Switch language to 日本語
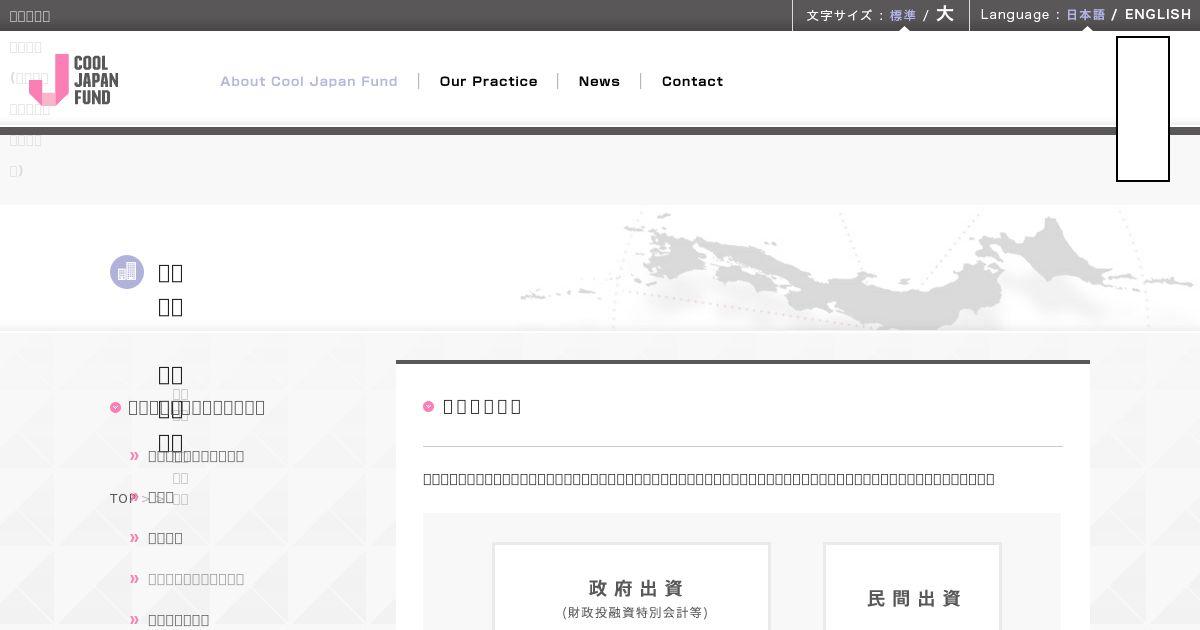This screenshot has height=630, width=1200. pos(1086,15)
